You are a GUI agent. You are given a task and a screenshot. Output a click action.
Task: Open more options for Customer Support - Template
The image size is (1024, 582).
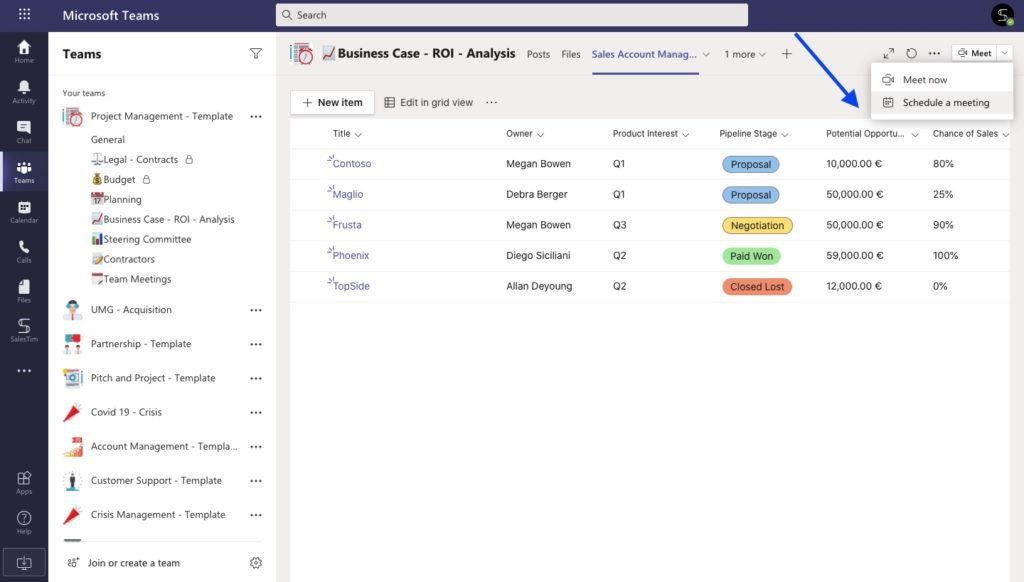tap(256, 480)
